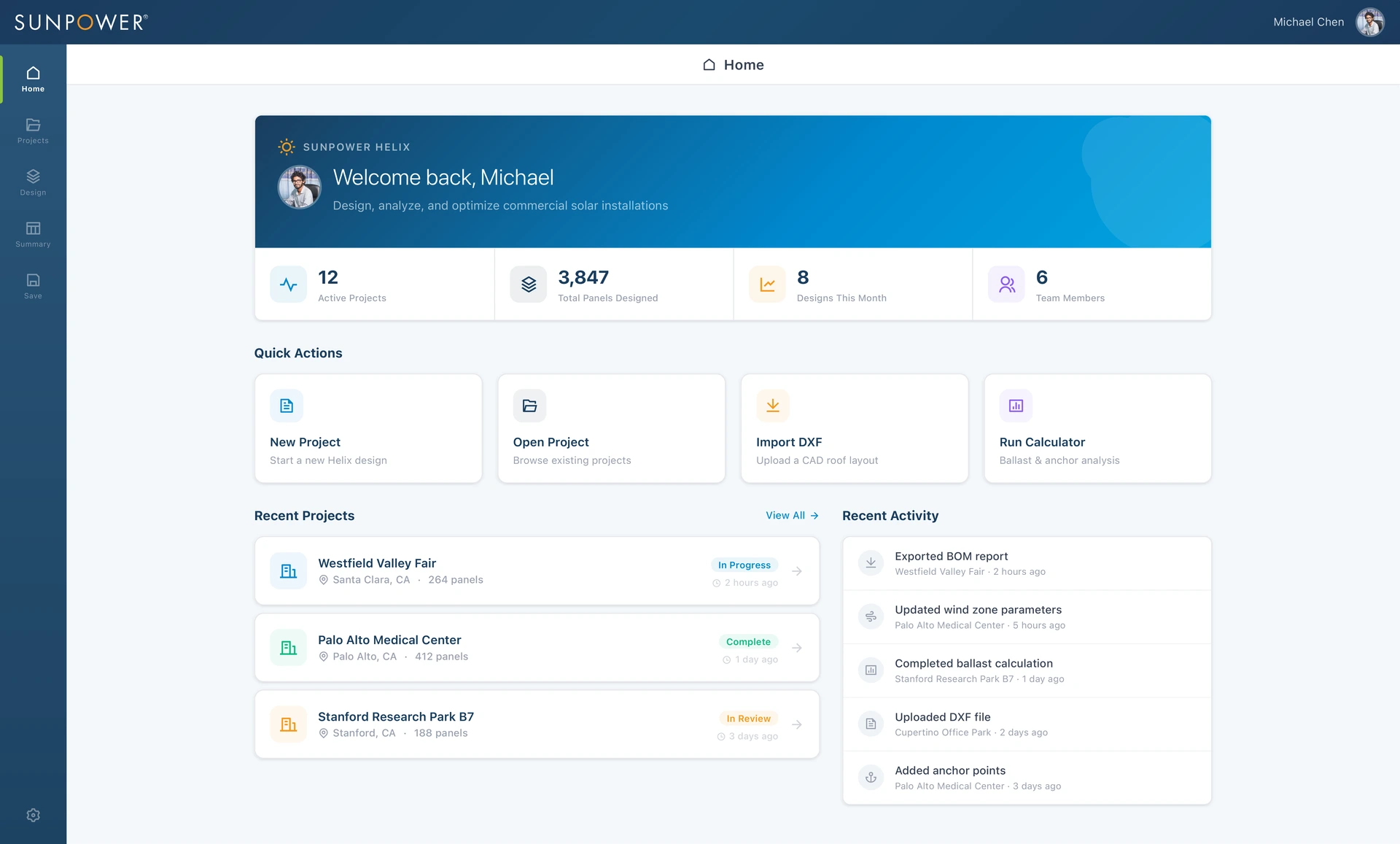The height and width of the screenshot is (844, 1400).
Task: Click the New Project document icon
Action: (x=287, y=406)
